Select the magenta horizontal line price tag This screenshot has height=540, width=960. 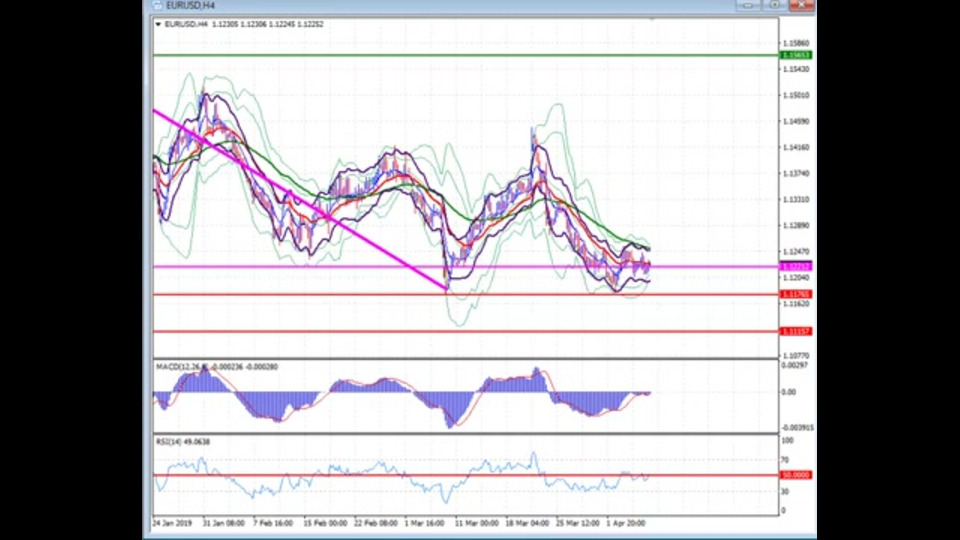[x=795, y=266]
